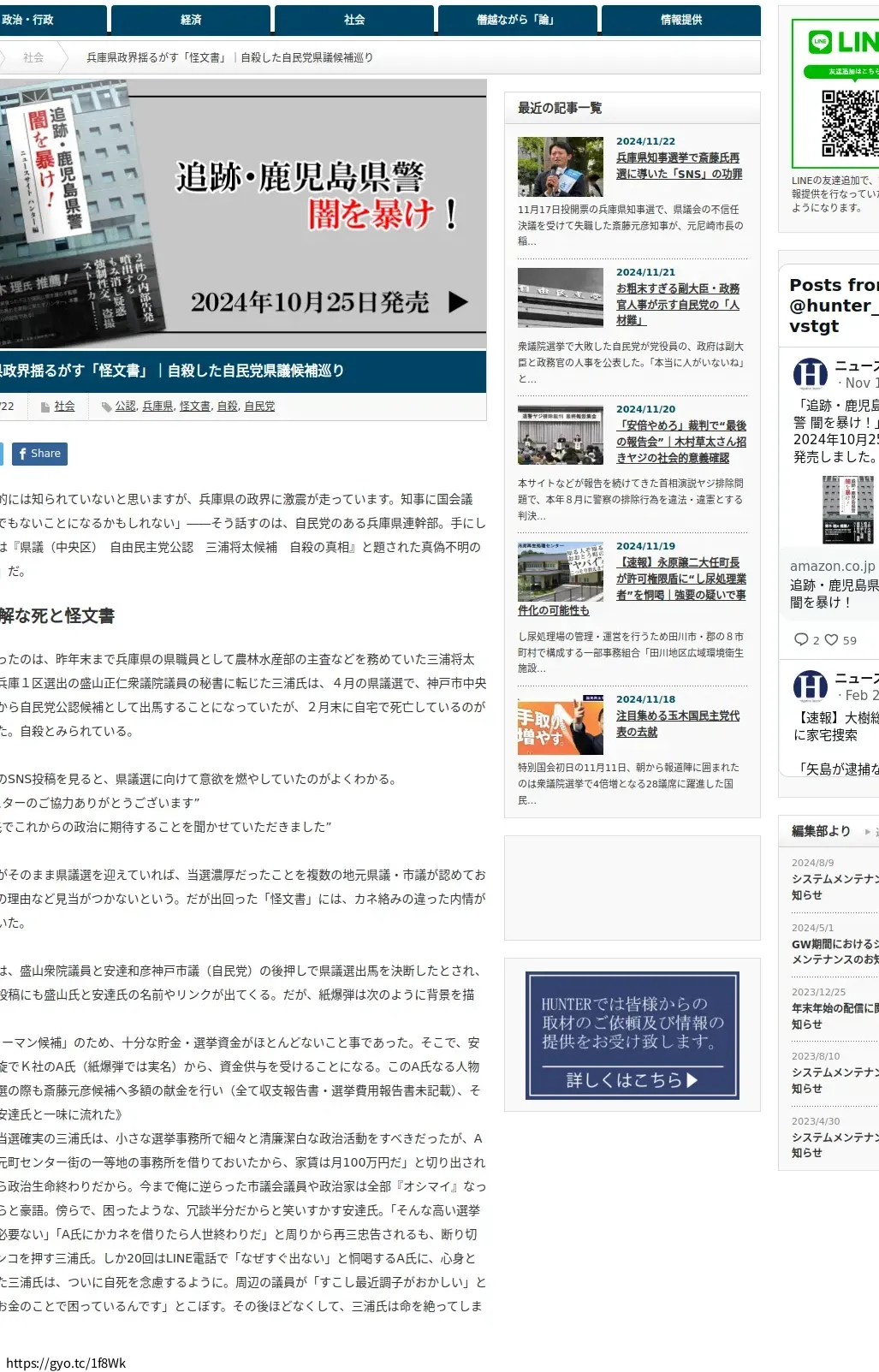Click the Facebook Share button
The height and width of the screenshot is (1372, 879).
point(39,454)
